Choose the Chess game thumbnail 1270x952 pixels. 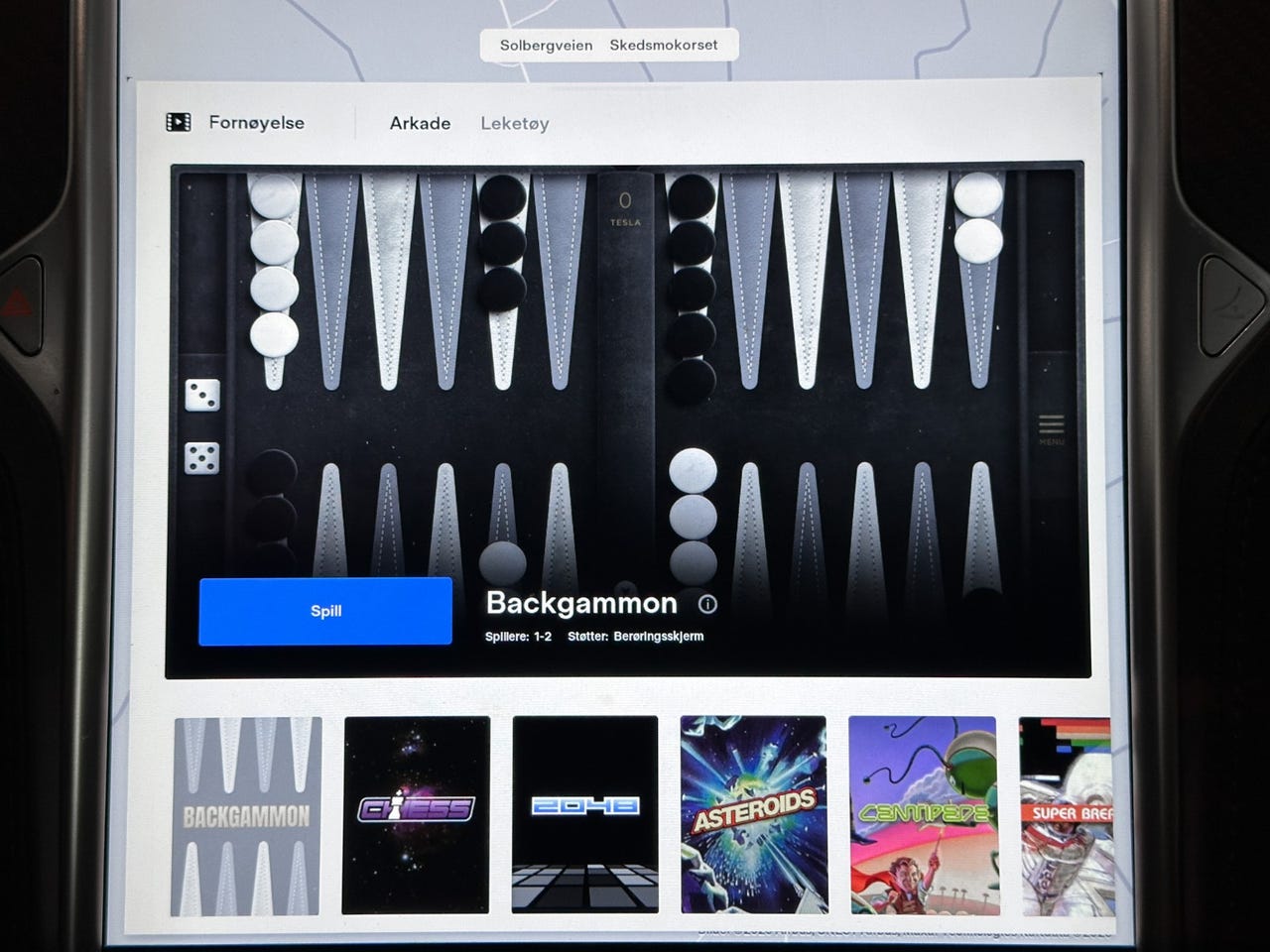coord(416,815)
